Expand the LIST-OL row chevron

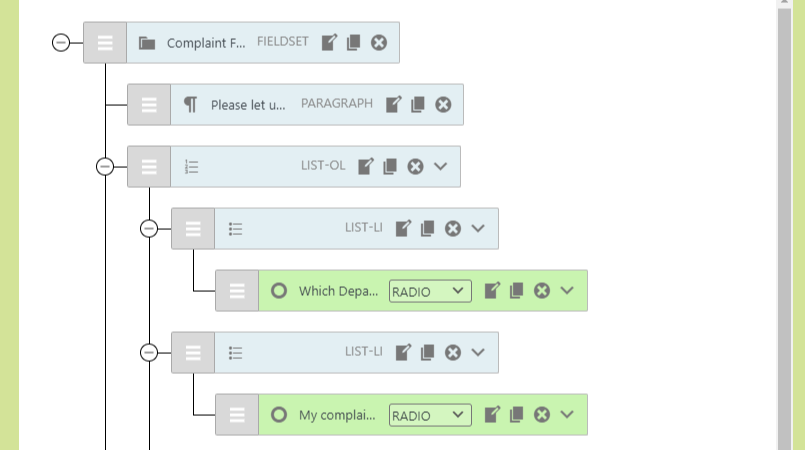441,166
